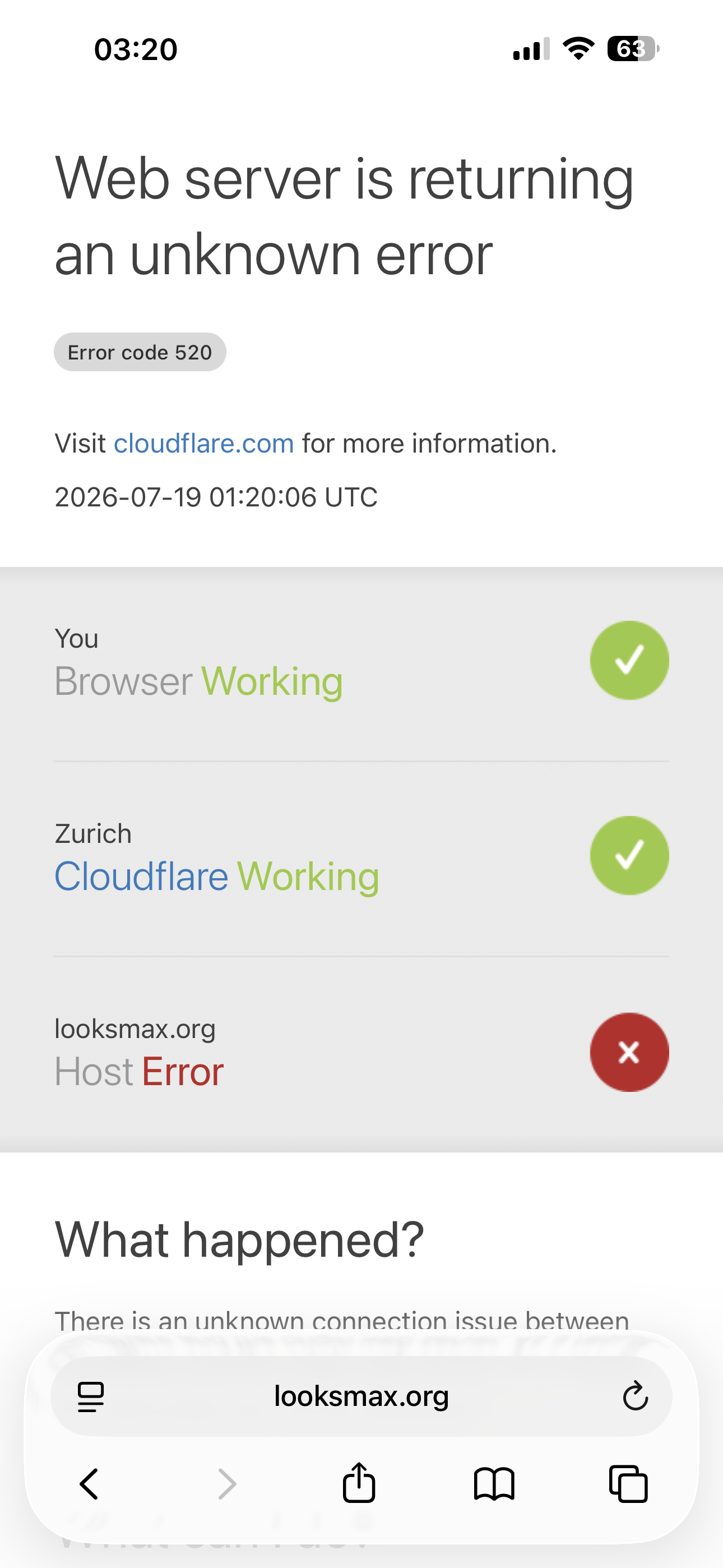Tap the red Host Error X icon
The height and width of the screenshot is (1568, 723).
(x=629, y=1052)
